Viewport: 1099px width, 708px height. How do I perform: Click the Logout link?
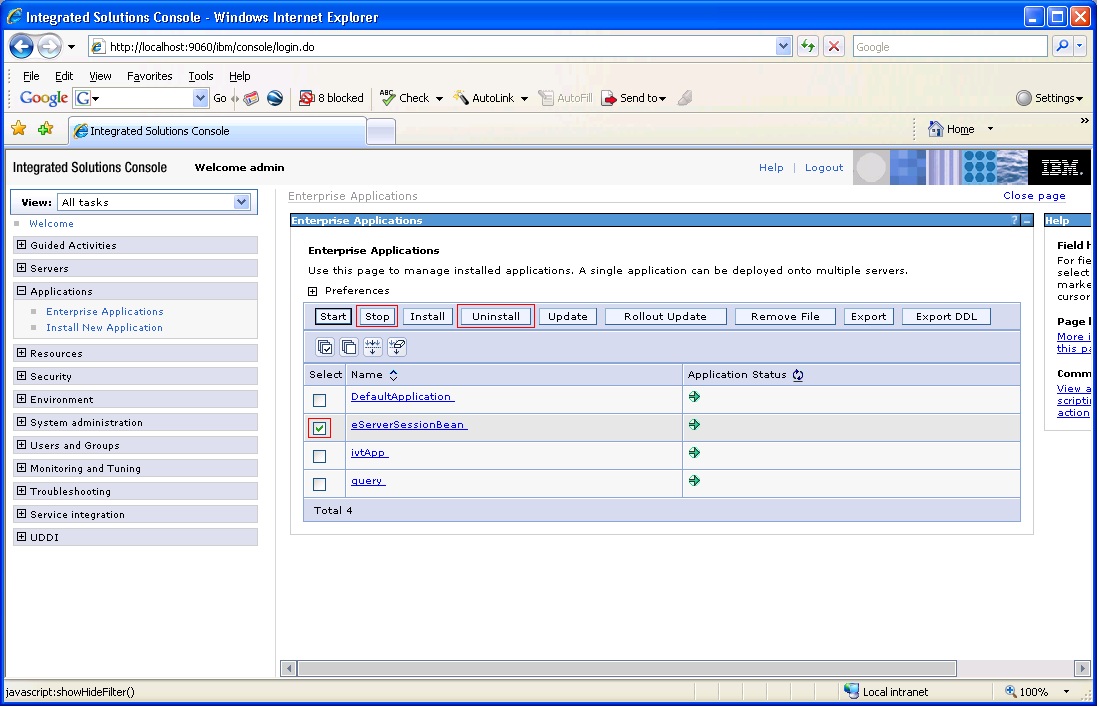[824, 168]
